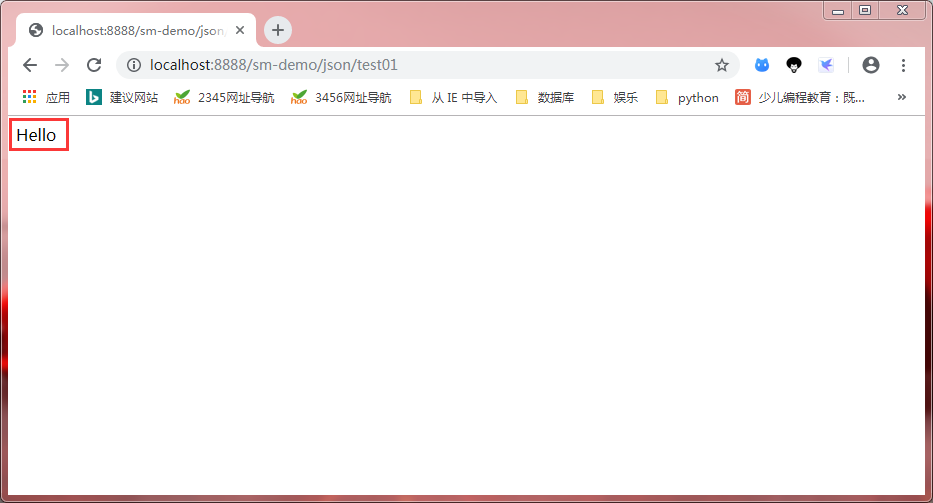
Task: Go back to the previous page
Action: pyautogui.click(x=30, y=65)
